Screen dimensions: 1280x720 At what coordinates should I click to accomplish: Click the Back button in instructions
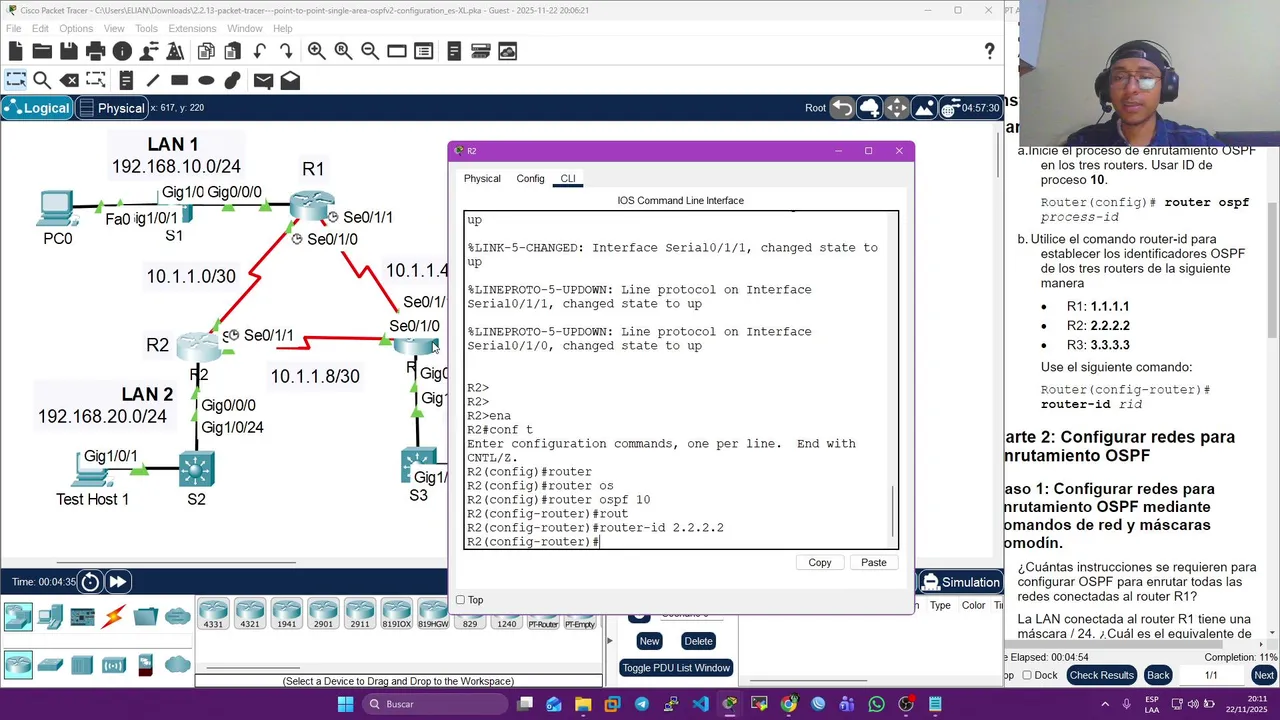click(1158, 675)
